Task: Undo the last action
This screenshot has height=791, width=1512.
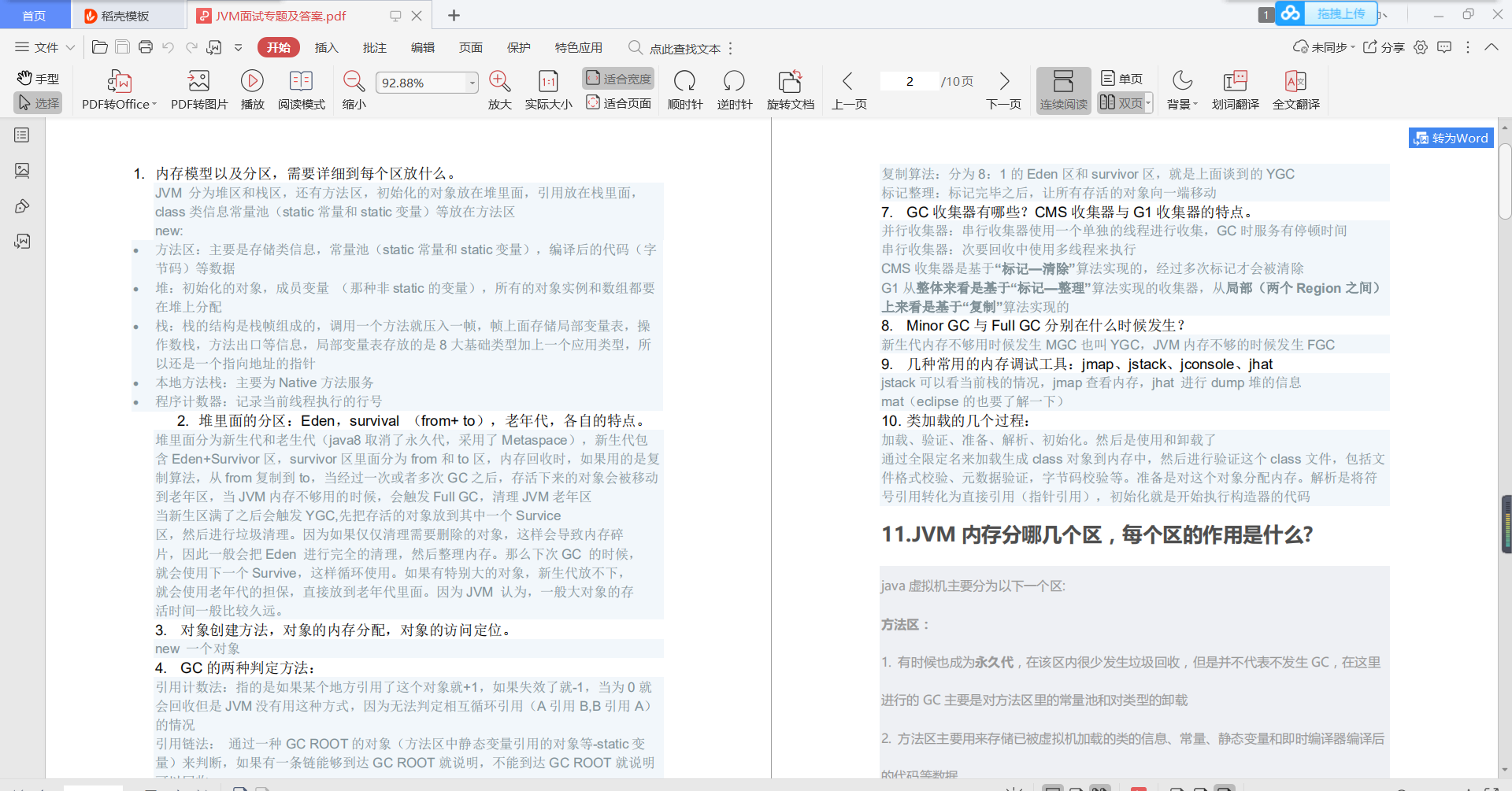Action: [x=168, y=47]
